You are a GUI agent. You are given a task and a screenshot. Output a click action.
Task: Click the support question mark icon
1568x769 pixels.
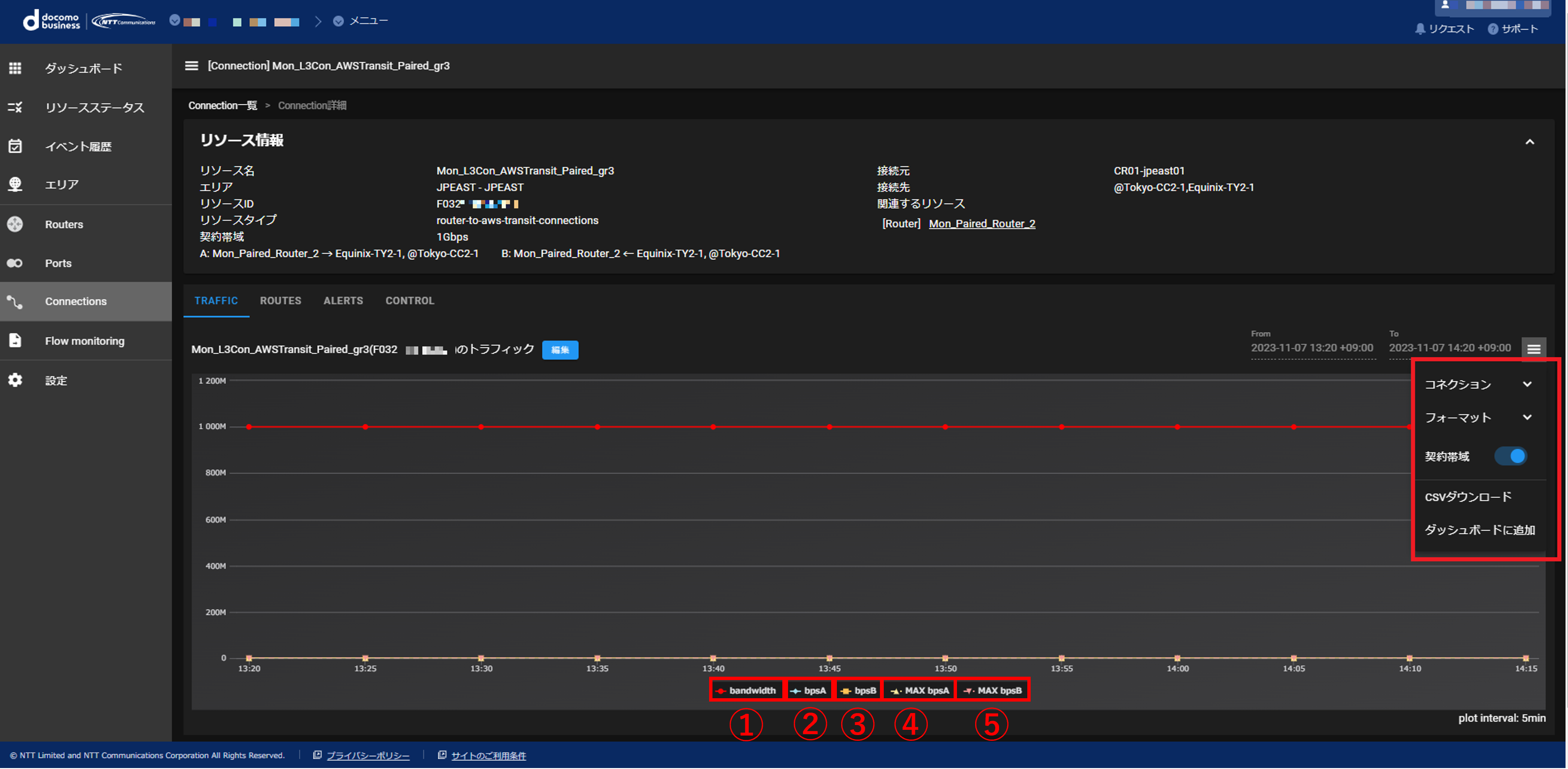click(1492, 29)
